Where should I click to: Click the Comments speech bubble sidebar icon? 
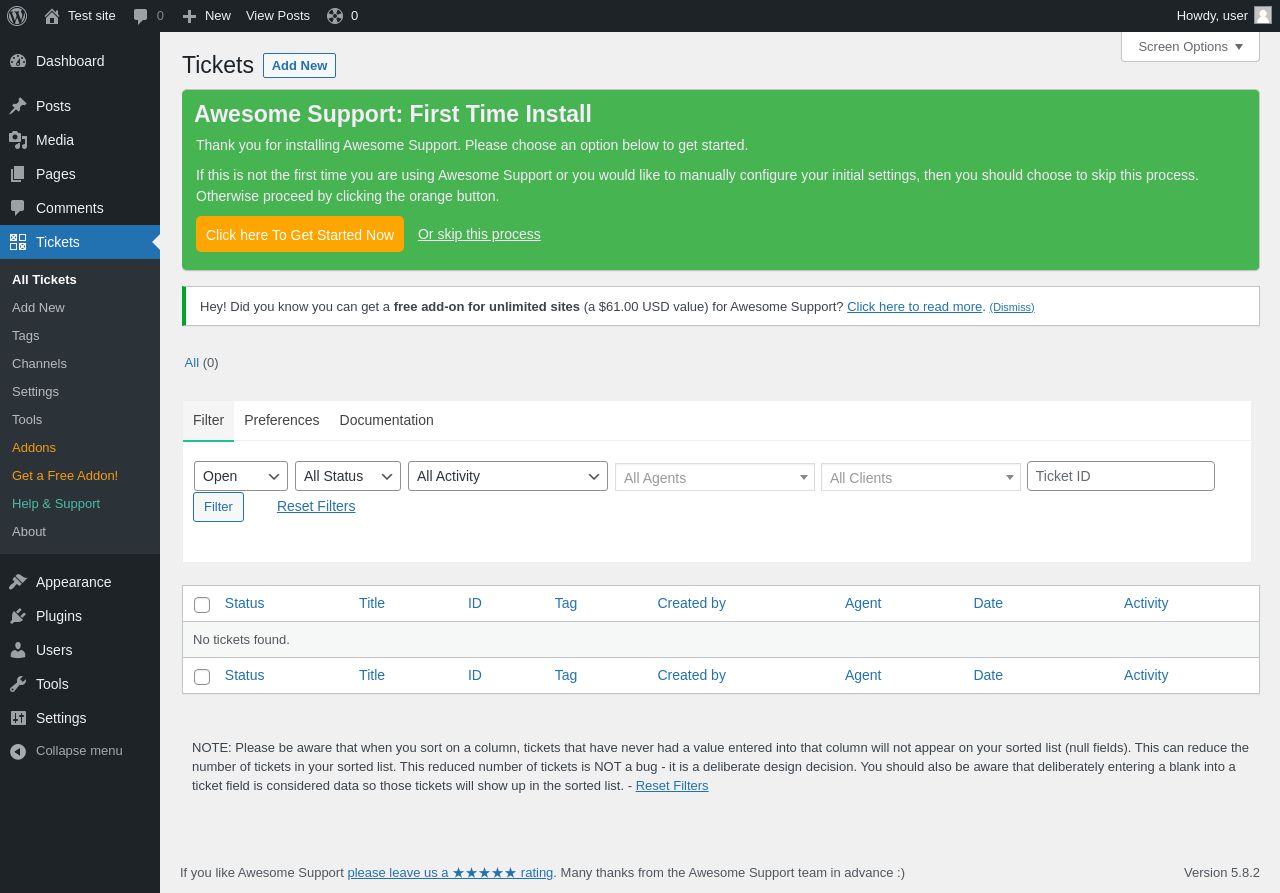[x=18, y=208]
